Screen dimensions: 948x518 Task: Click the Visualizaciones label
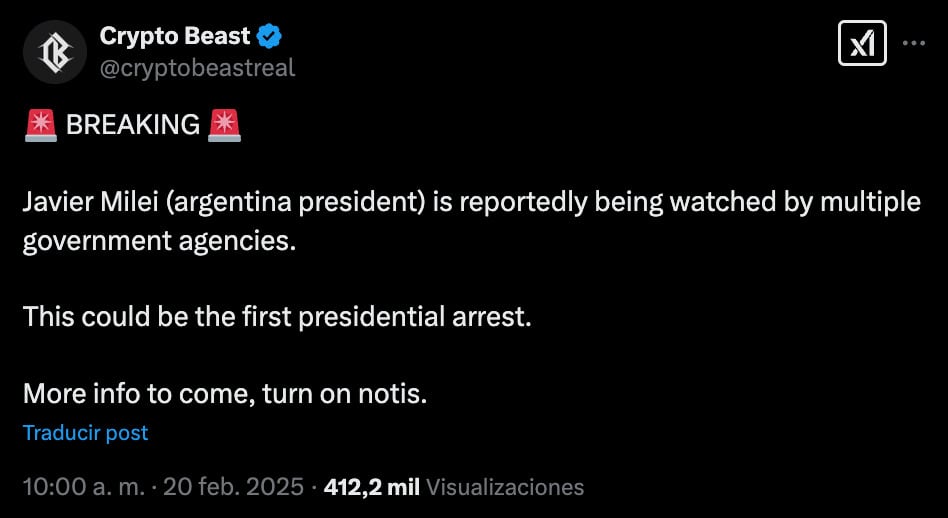click(505, 487)
